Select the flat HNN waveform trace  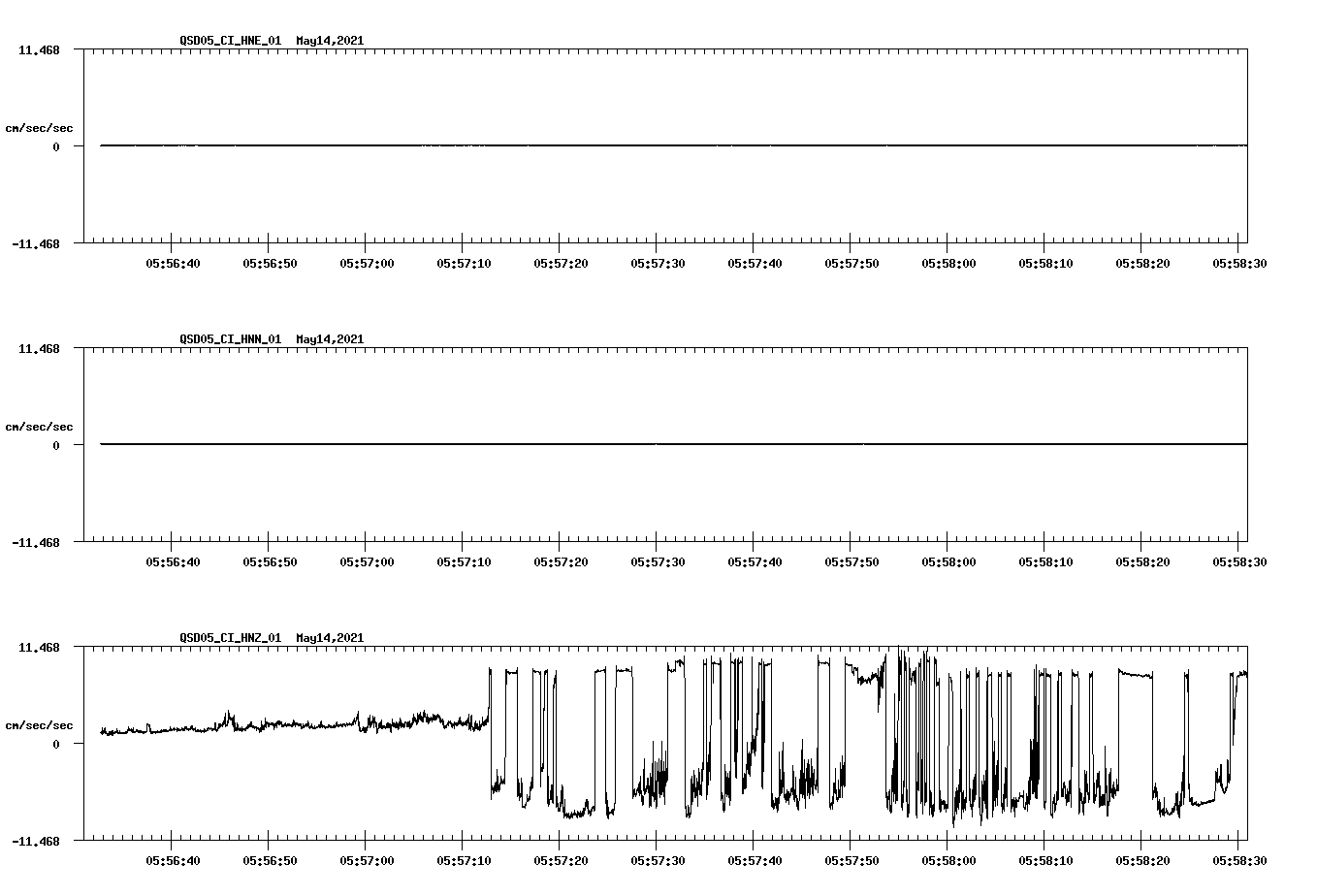tap(582, 445)
